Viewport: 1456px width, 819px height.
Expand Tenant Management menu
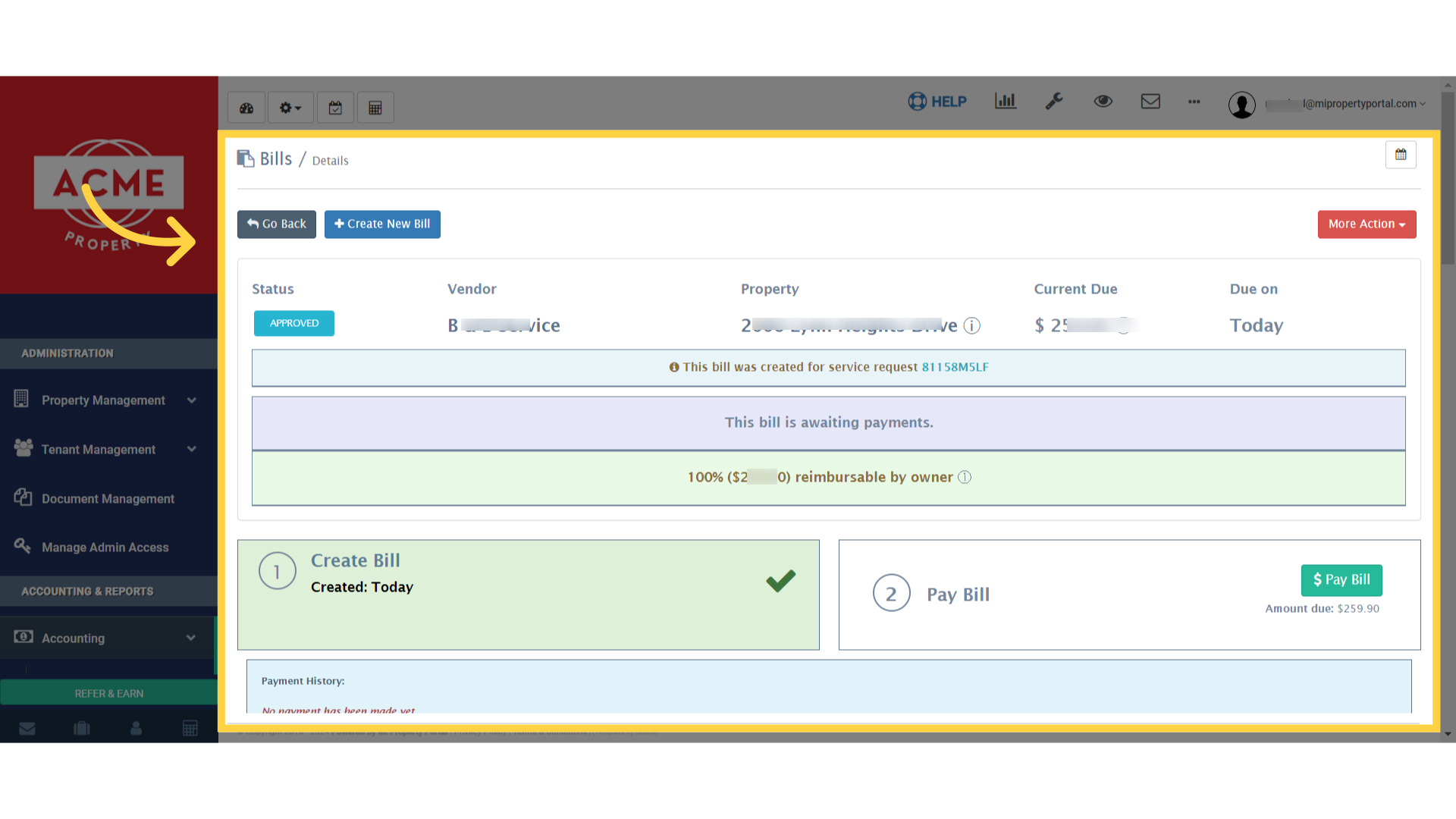click(x=109, y=449)
